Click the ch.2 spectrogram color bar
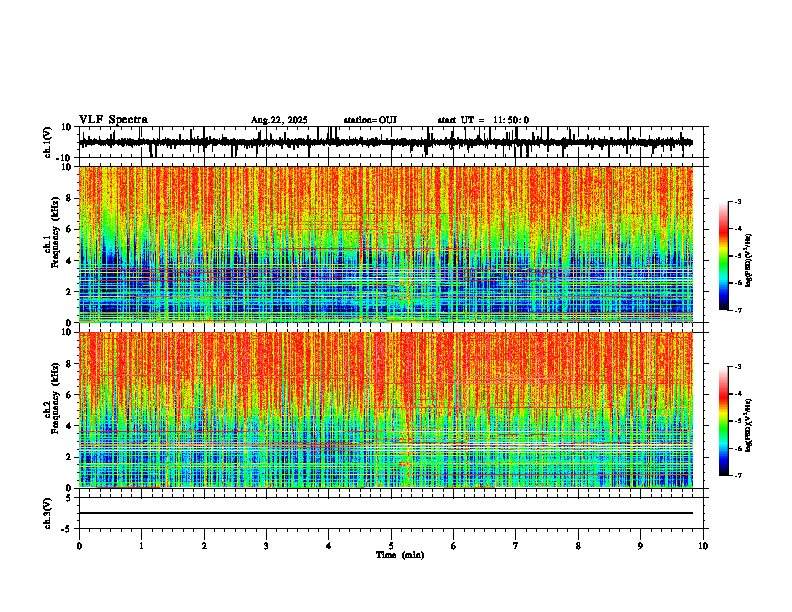Screen dimensions: 792x612 (724, 421)
